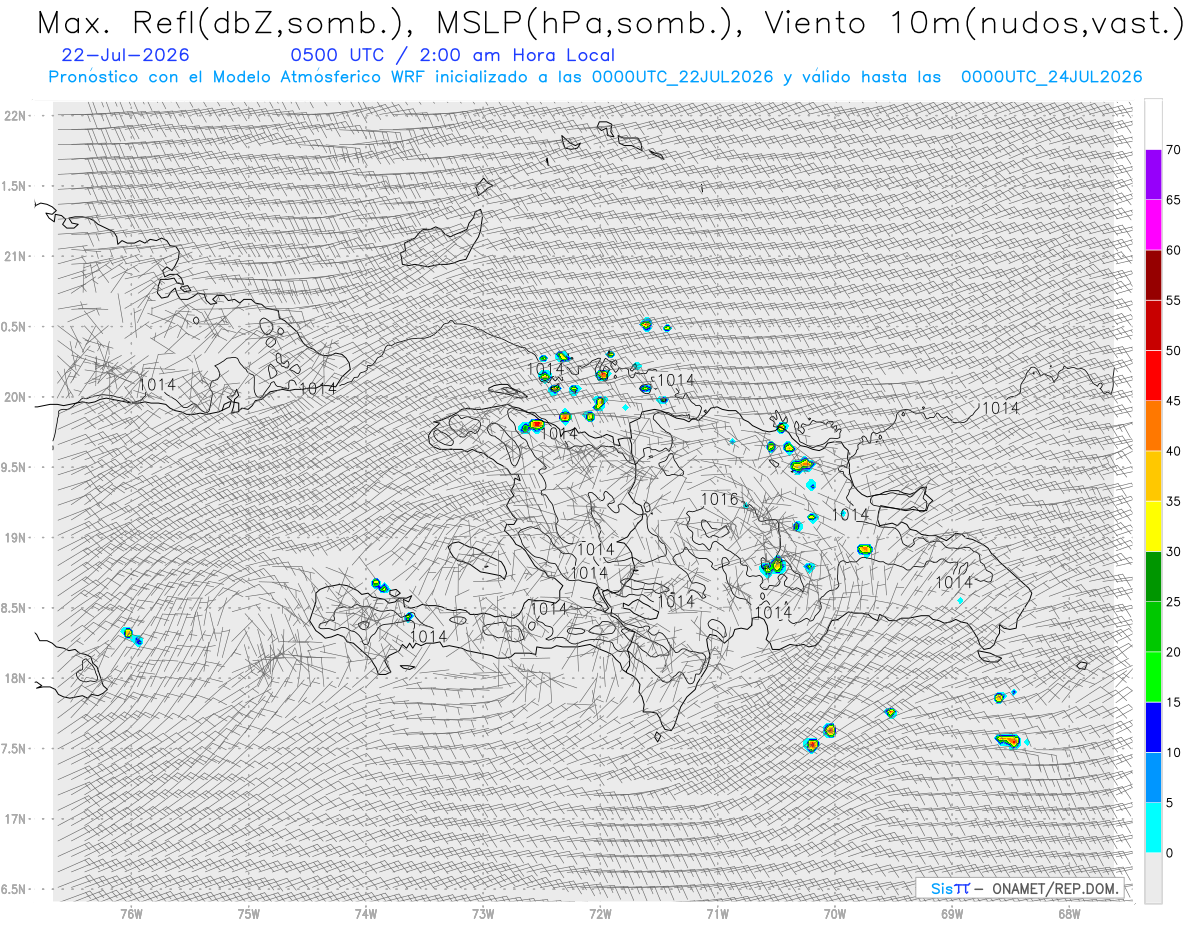Click the 'Pronóstico con el Modelo Atmósferico WRF' subtitle
1200x927 pixels.
[238, 76]
